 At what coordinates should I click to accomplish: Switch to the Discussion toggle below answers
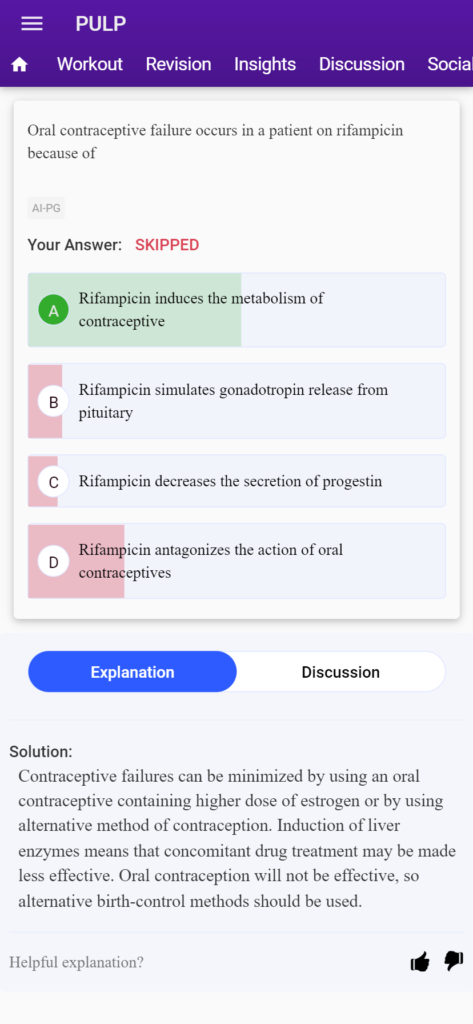point(340,672)
